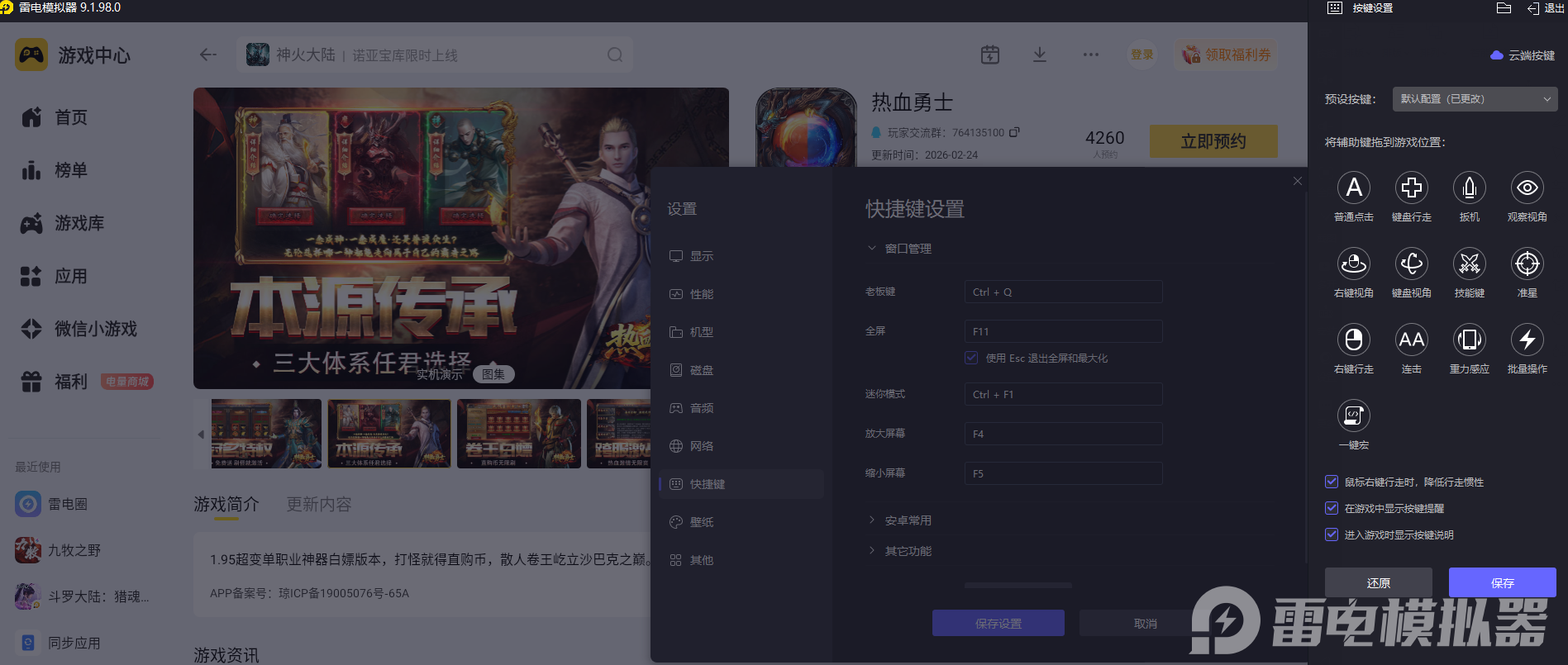Open 云端按键 cloud key configs

(x=1523, y=55)
